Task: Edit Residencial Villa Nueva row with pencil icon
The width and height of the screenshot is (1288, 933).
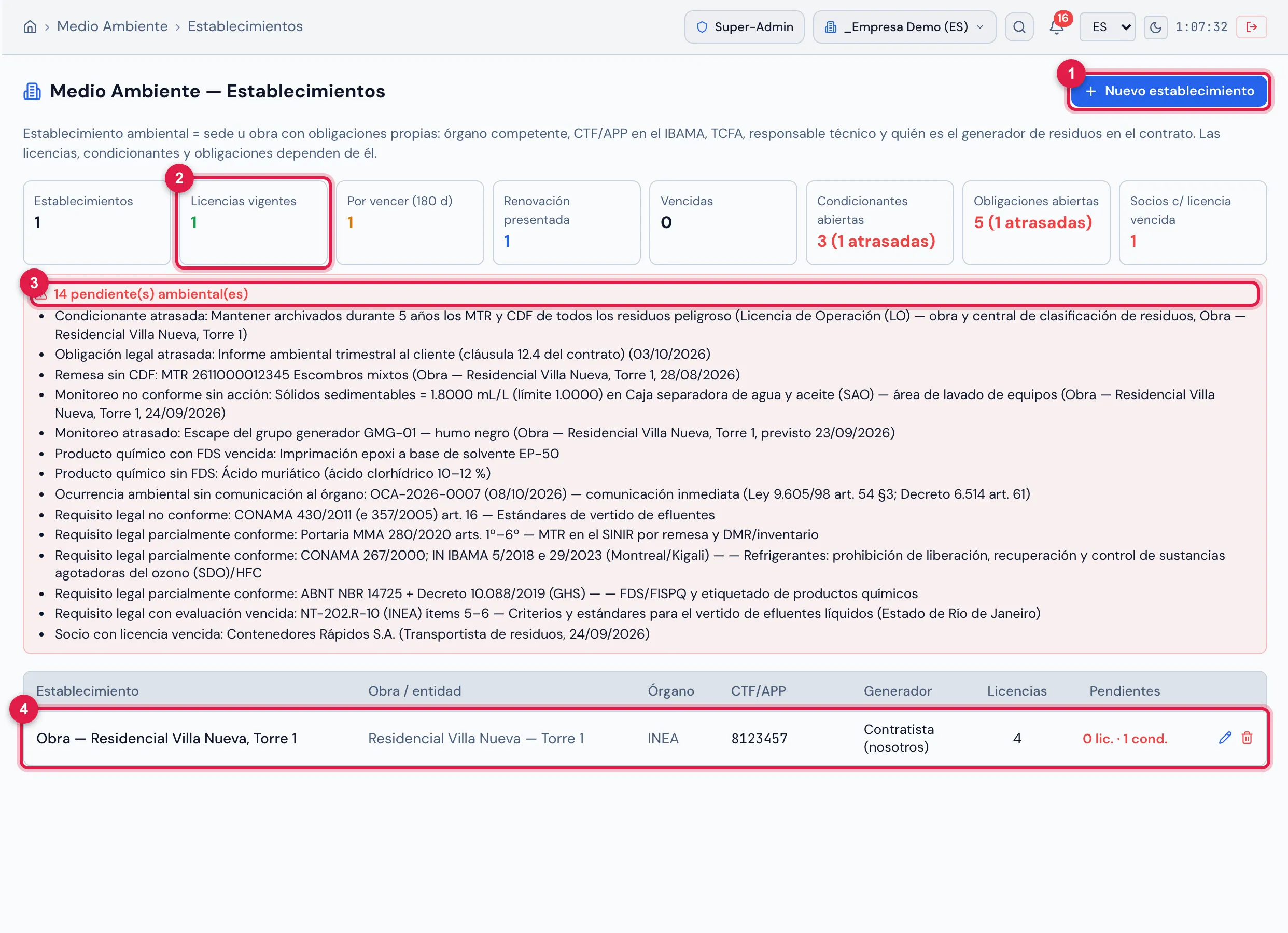Action: [x=1225, y=738]
